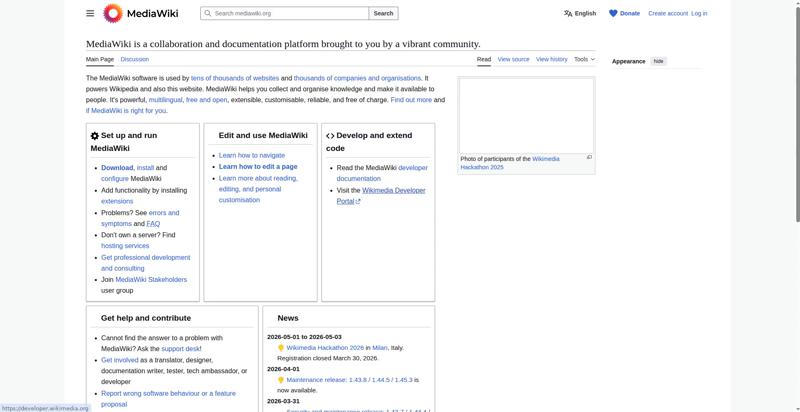
Task: Click the MediaWiki sunflower logo
Action: tap(113, 13)
